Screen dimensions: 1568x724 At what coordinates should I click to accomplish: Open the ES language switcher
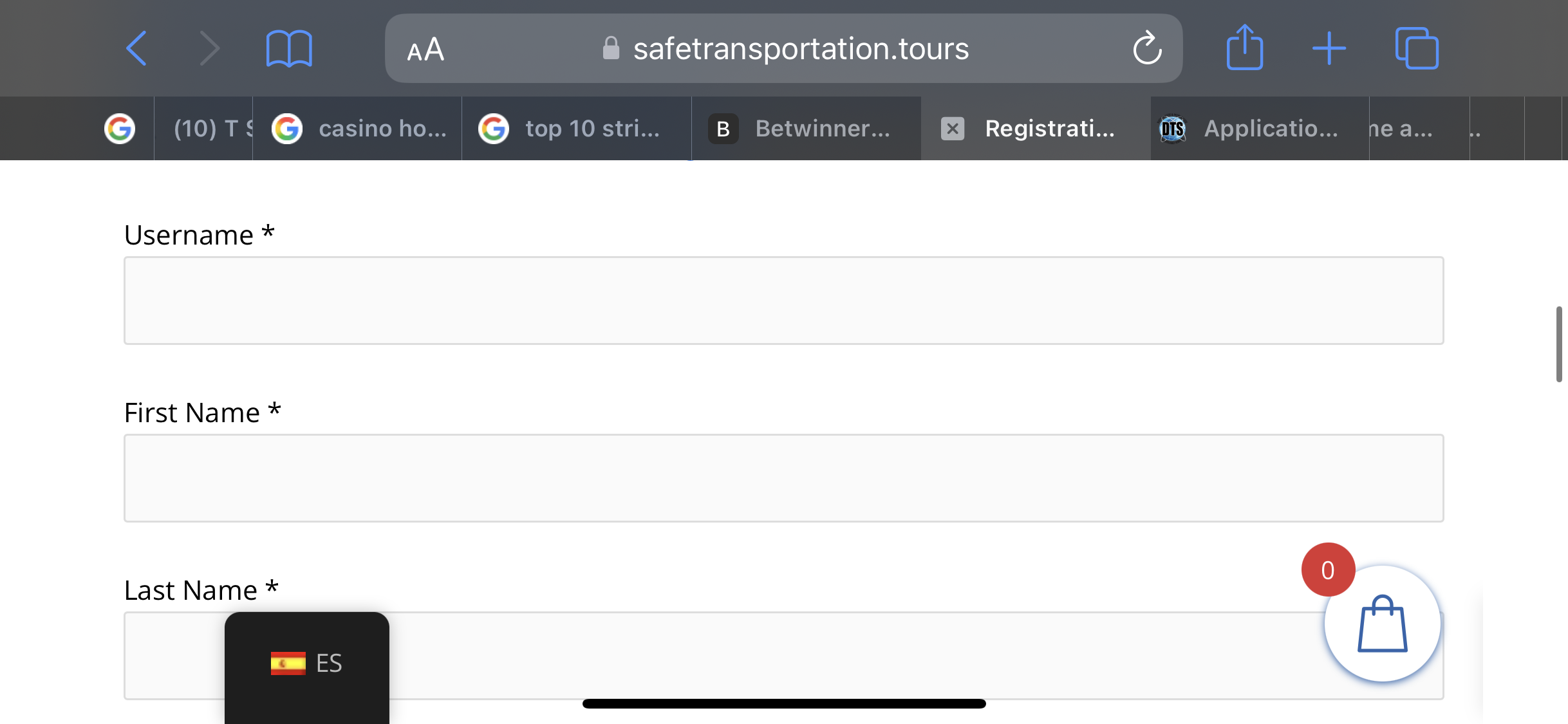point(307,663)
